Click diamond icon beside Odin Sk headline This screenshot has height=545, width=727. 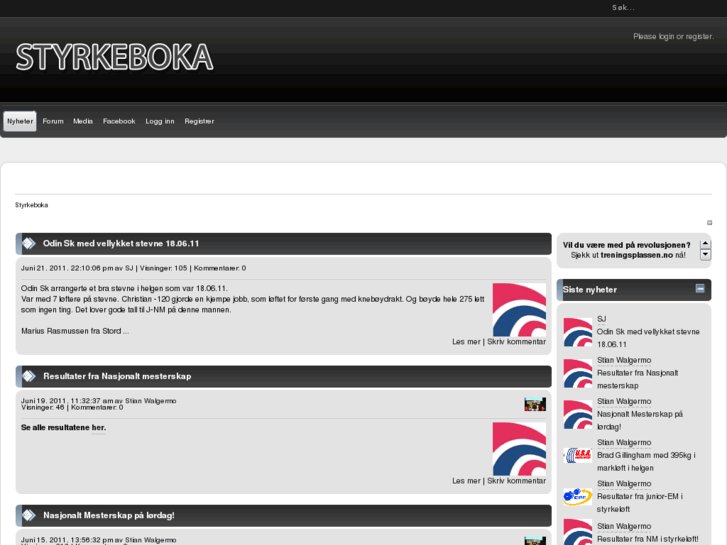pos(29,244)
